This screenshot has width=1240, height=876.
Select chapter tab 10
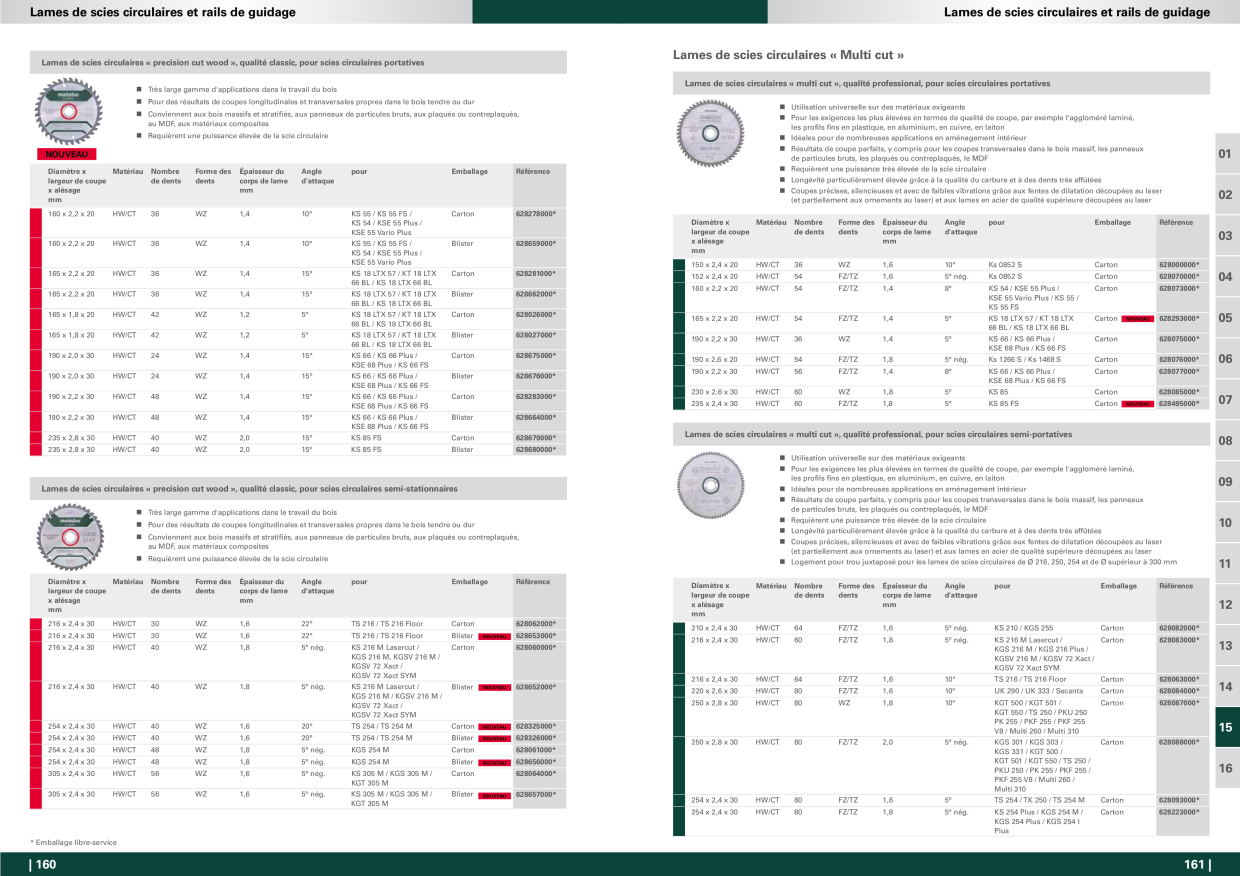click(1226, 523)
